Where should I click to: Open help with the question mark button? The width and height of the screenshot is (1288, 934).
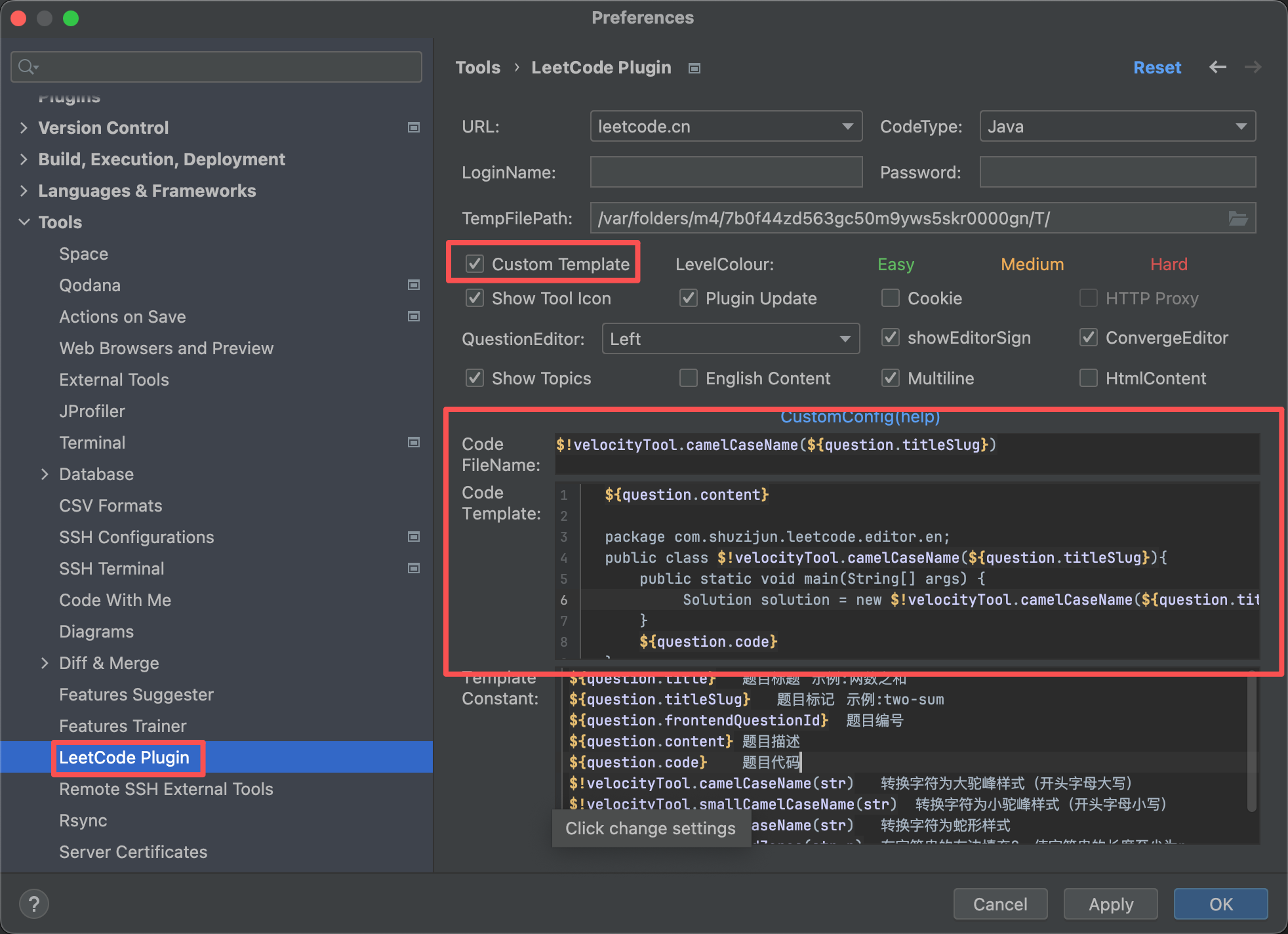click(34, 904)
